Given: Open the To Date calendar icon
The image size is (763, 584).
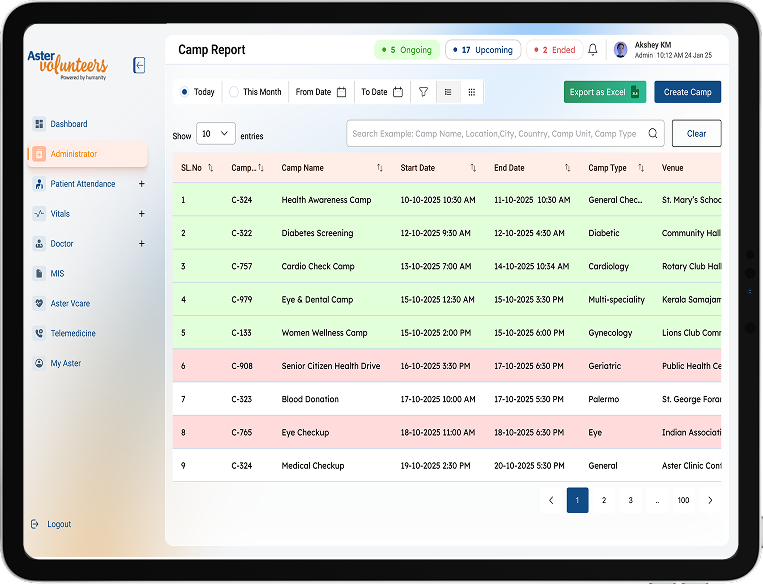Looking at the screenshot, I should [398, 92].
